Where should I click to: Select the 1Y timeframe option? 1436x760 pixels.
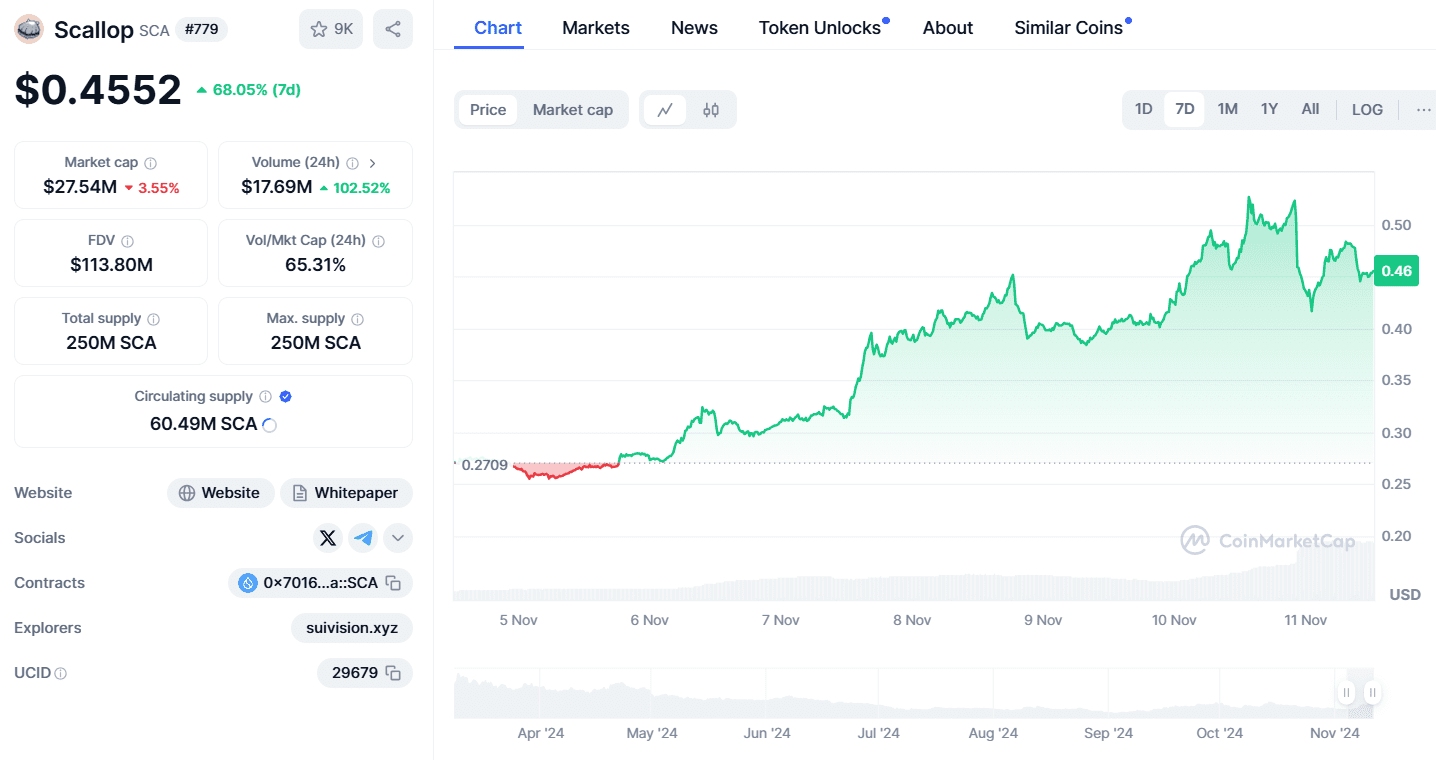[x=1269, y=108]
